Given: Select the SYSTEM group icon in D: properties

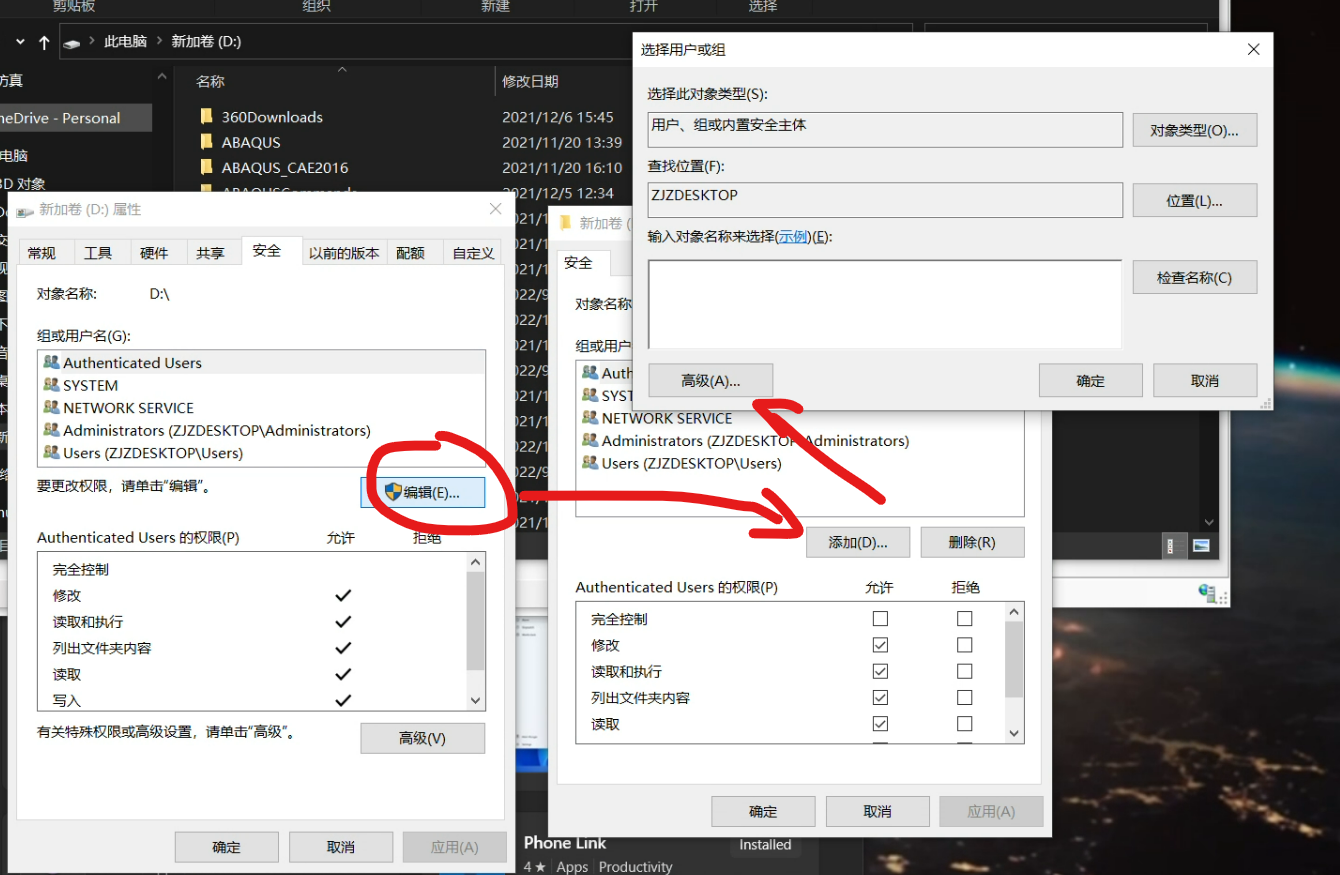Looking at the screenshot, I should point(52,385).
